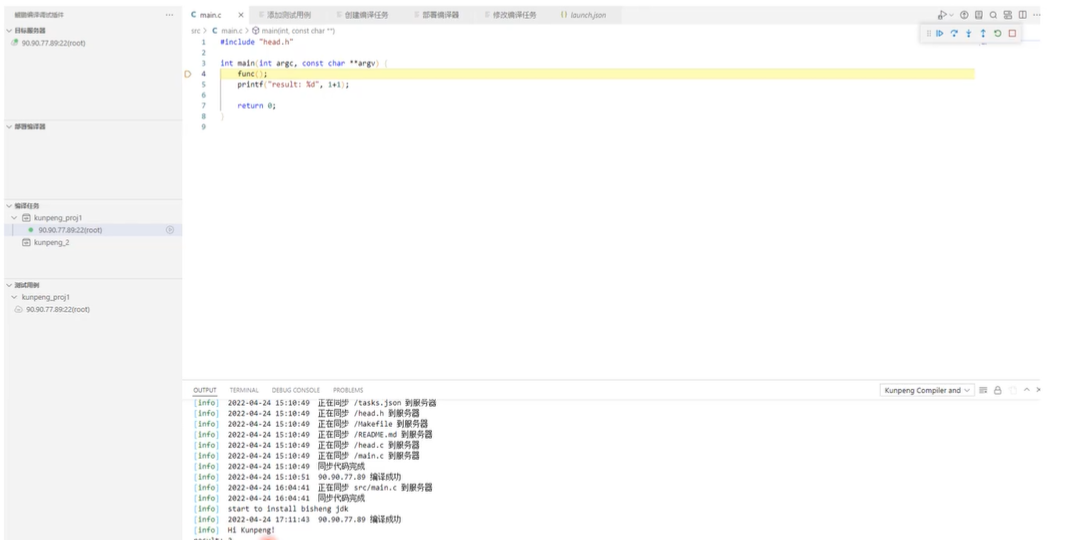
Task: Toggle output scroll lock padlock
Action: pyautogui.click(x=998, y=390)
